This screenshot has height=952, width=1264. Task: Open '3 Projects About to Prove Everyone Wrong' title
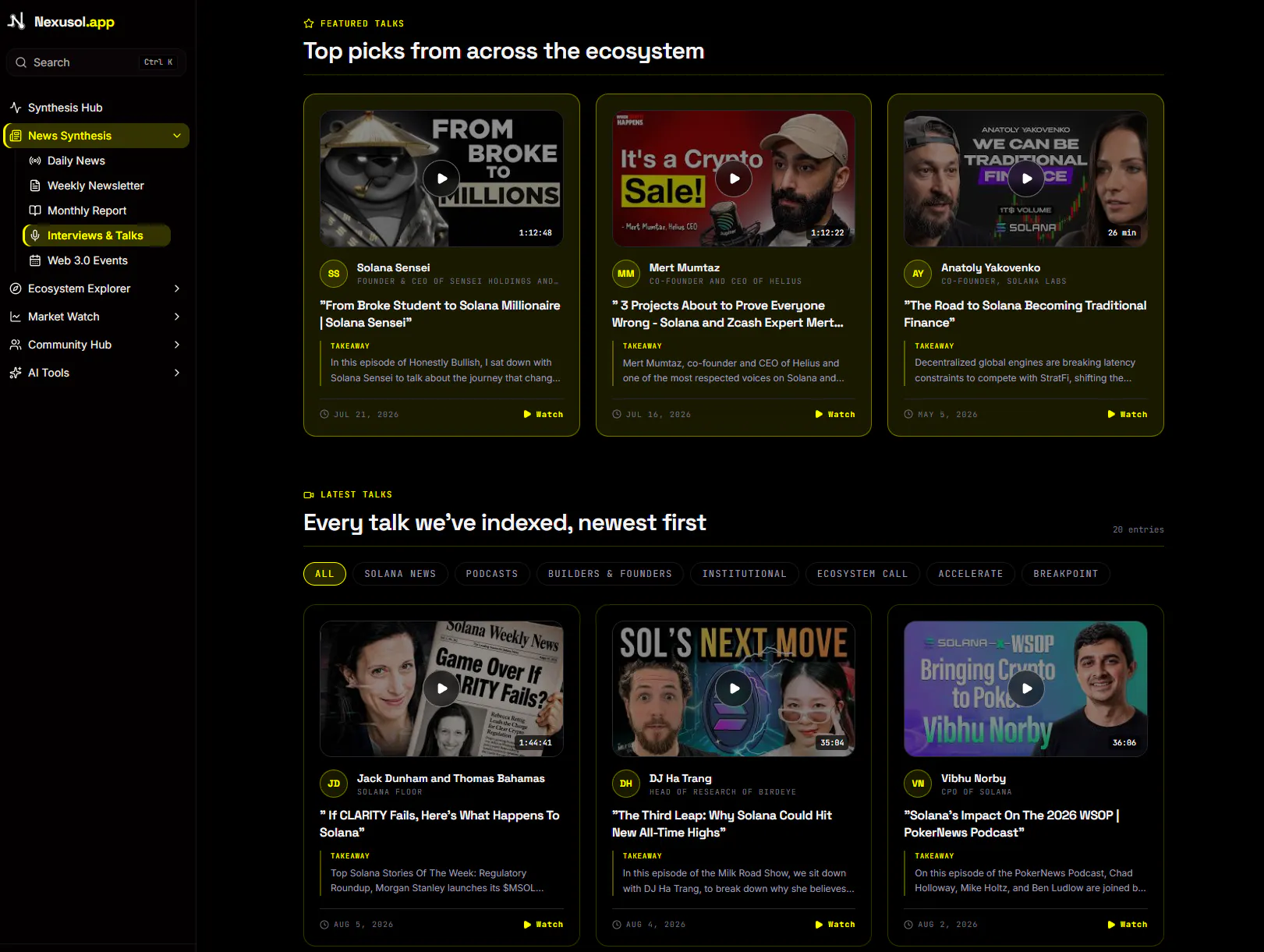(x=728, y=314)
